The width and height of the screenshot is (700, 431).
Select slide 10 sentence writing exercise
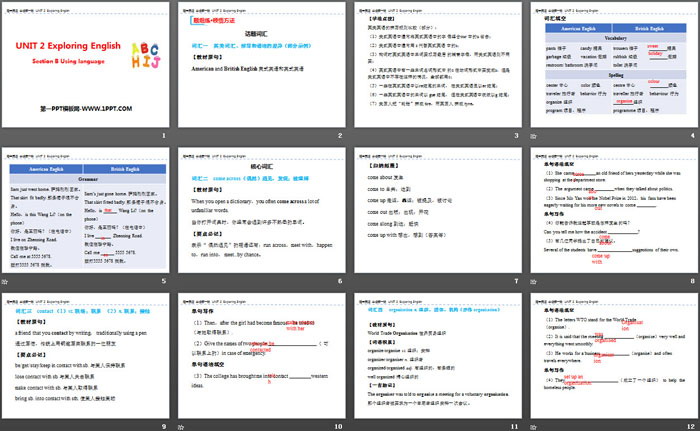262,356
